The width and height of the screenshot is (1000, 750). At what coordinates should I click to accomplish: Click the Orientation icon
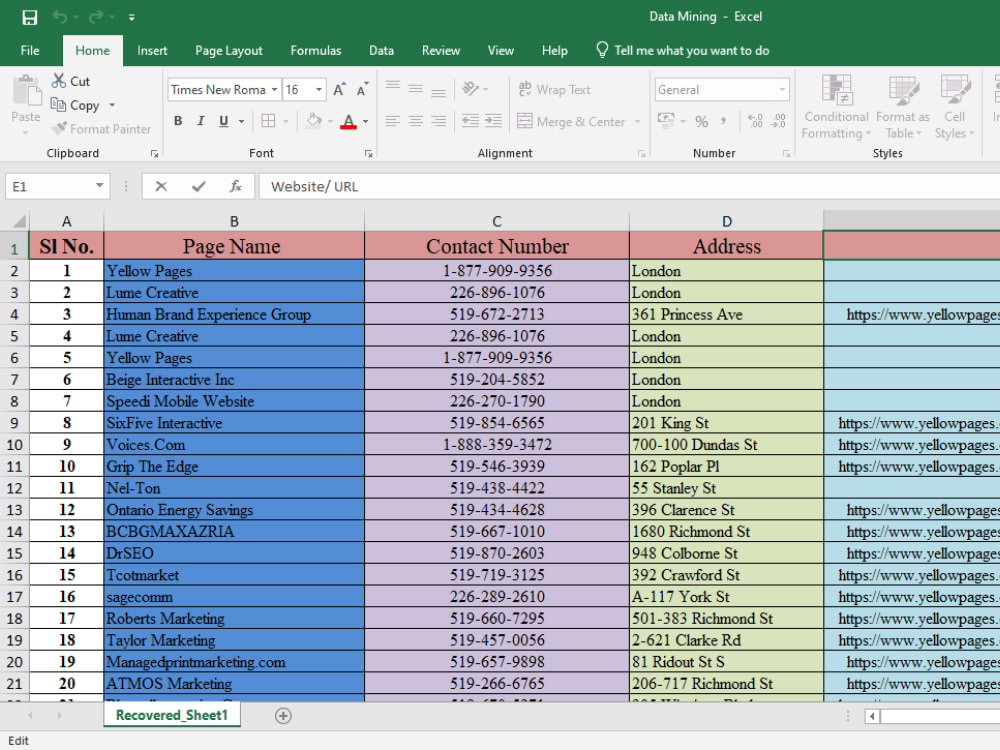pyautogui.click(x=471, y=89)
